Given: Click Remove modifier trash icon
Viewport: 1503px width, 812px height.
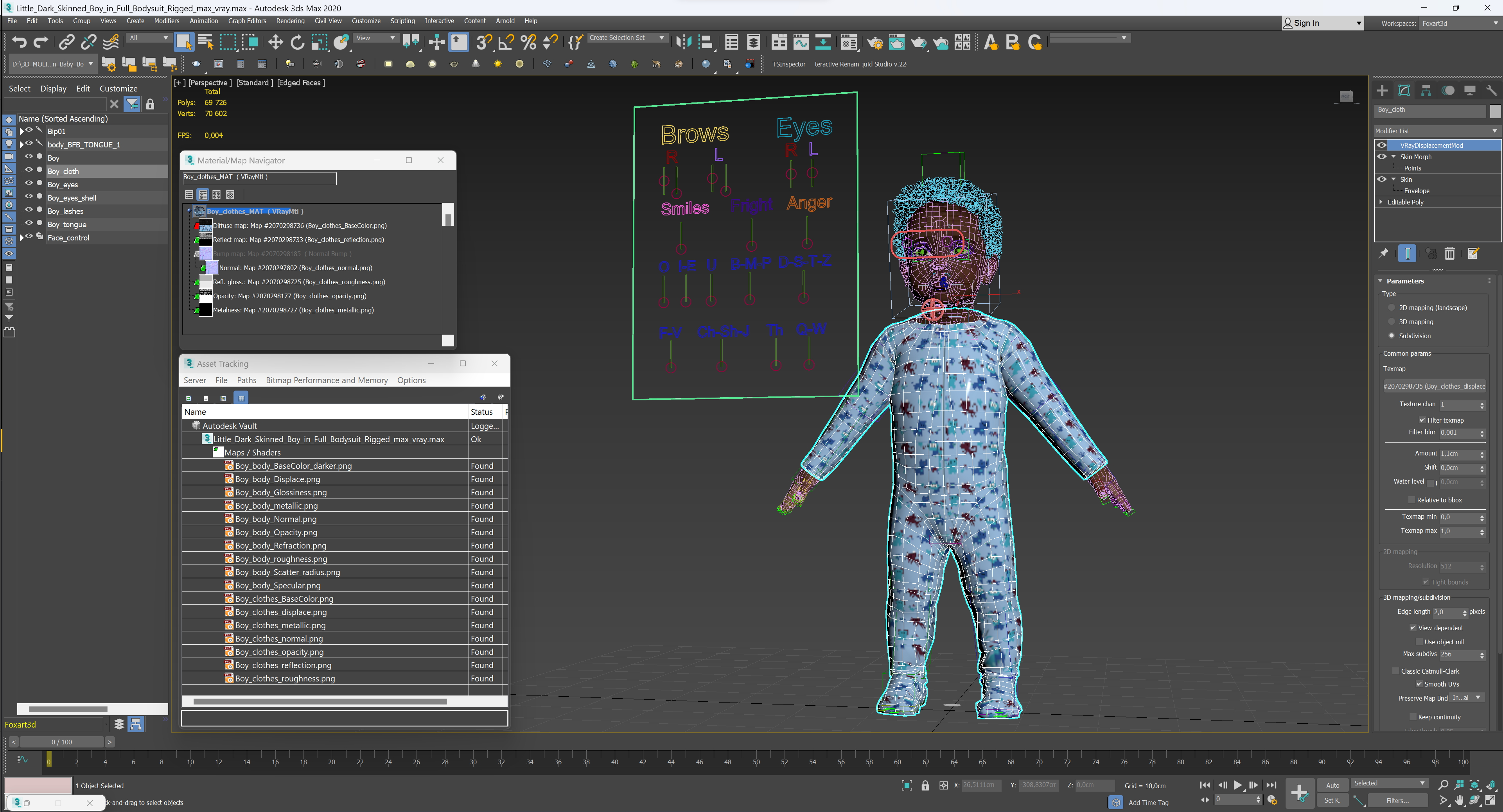Looking at the screenshot, I should click(x=1450, y=253).
